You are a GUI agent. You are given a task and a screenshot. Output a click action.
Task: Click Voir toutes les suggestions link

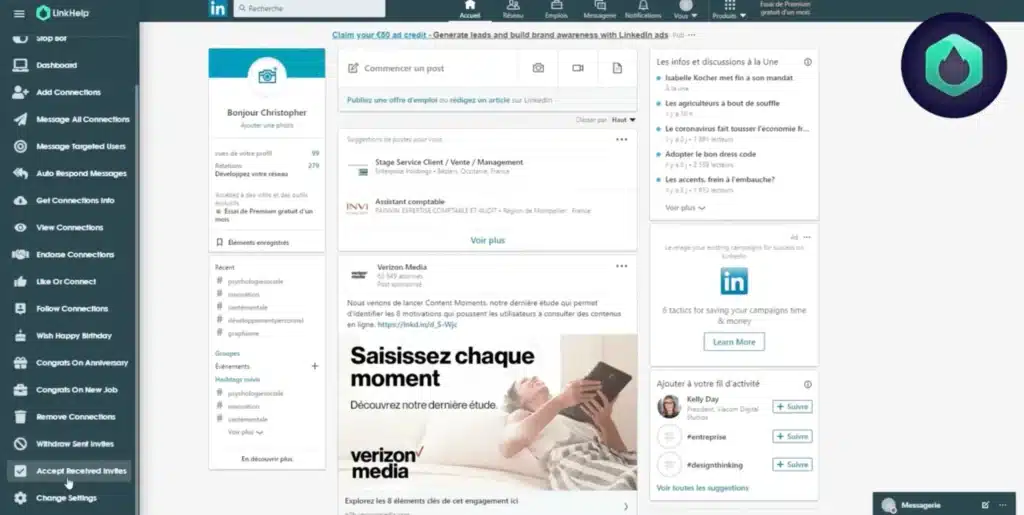703,488
